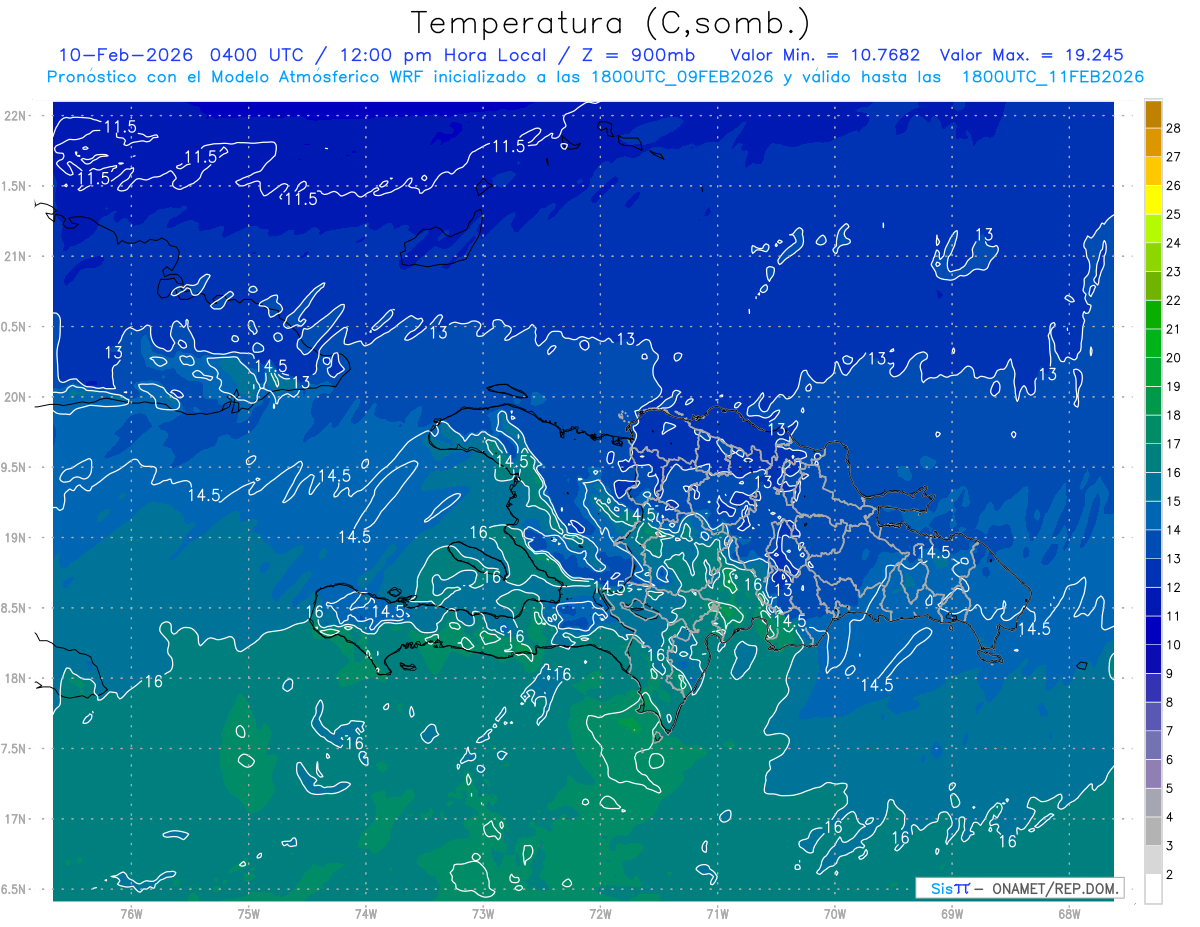Click the 68W longitude axis label

[x=1069, y=914]
